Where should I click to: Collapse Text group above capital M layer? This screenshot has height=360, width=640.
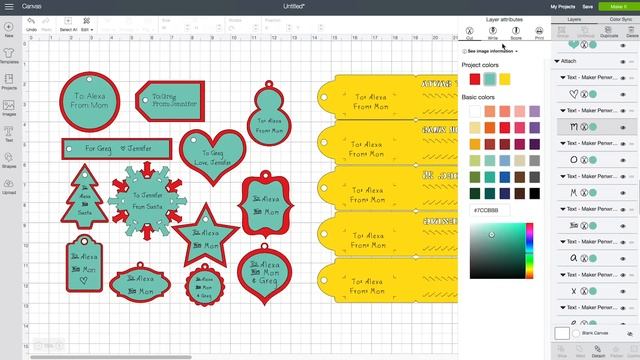click(x=563, y=176)
